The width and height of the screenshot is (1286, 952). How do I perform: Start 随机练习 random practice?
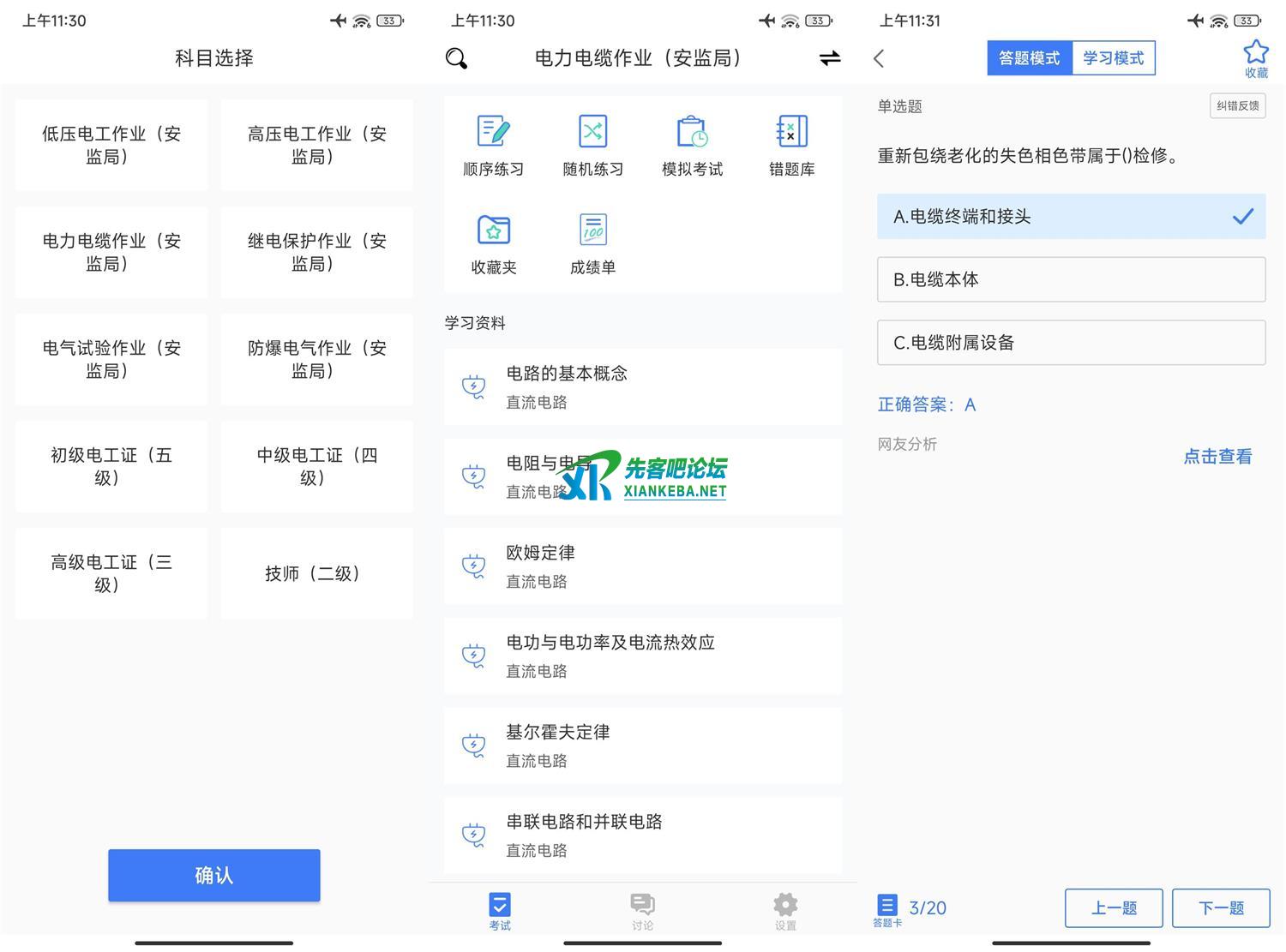click(592, 146)
